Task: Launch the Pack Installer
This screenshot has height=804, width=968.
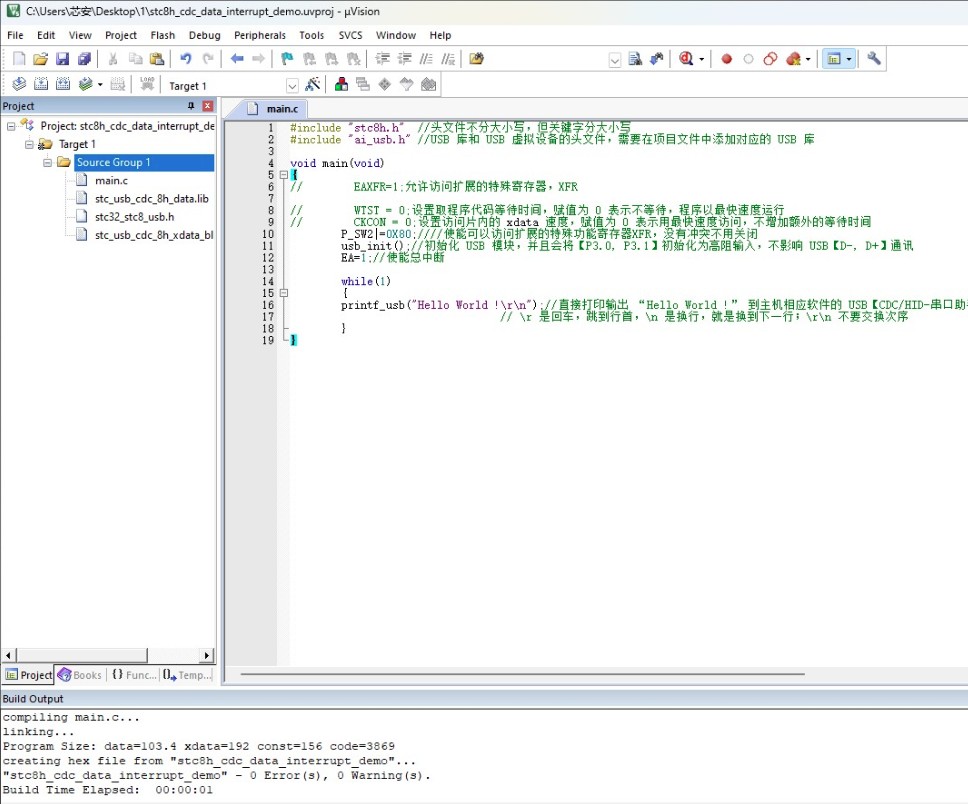Action: click(428, 84)
